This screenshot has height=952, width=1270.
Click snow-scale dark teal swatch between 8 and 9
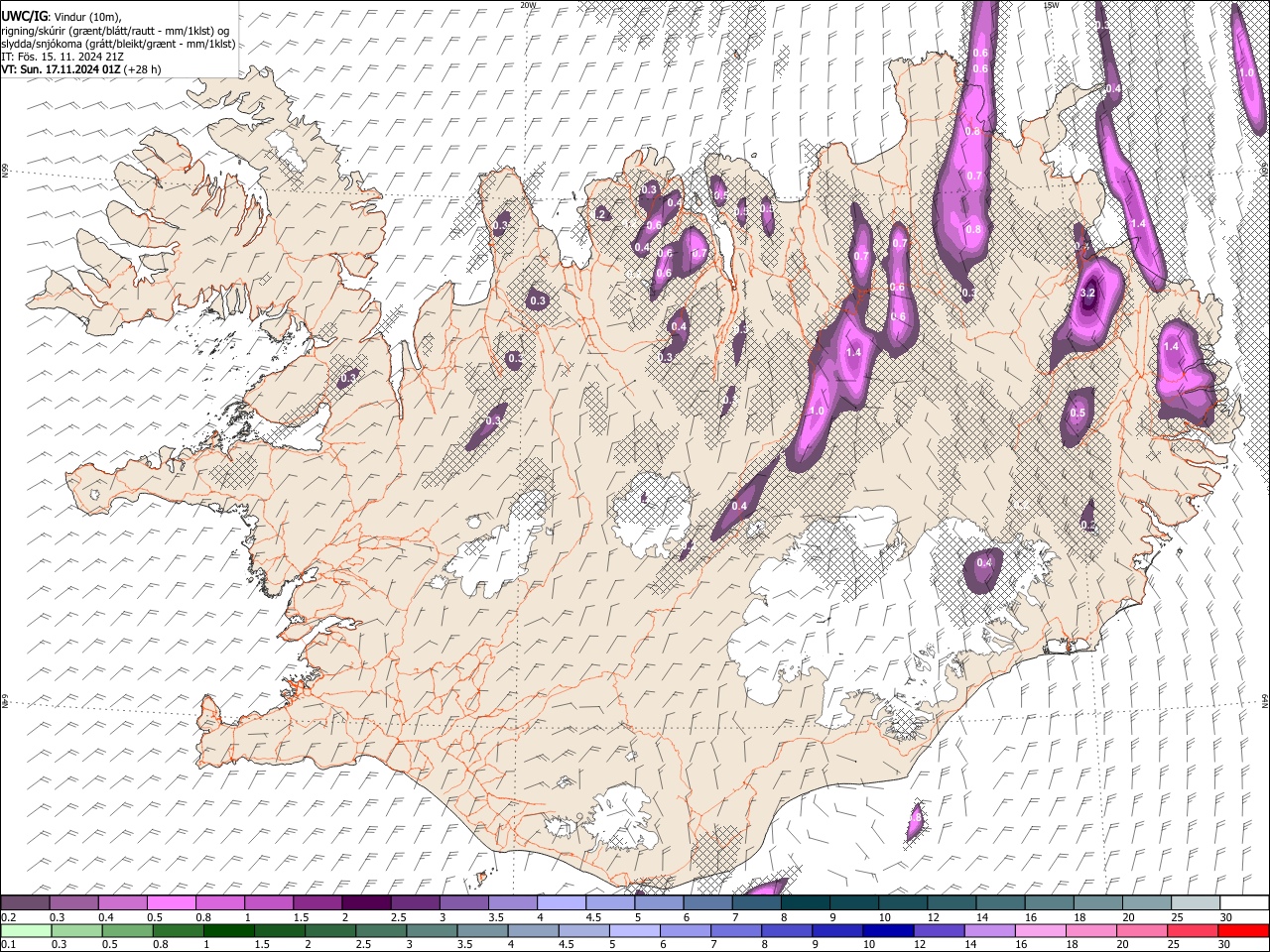pyautogui.click(x=805, y=902)
